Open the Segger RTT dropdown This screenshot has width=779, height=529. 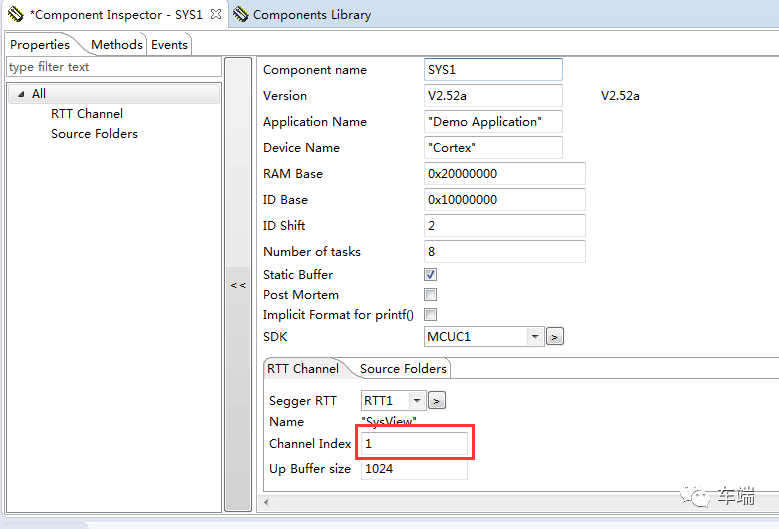click(x=417, y=401)
